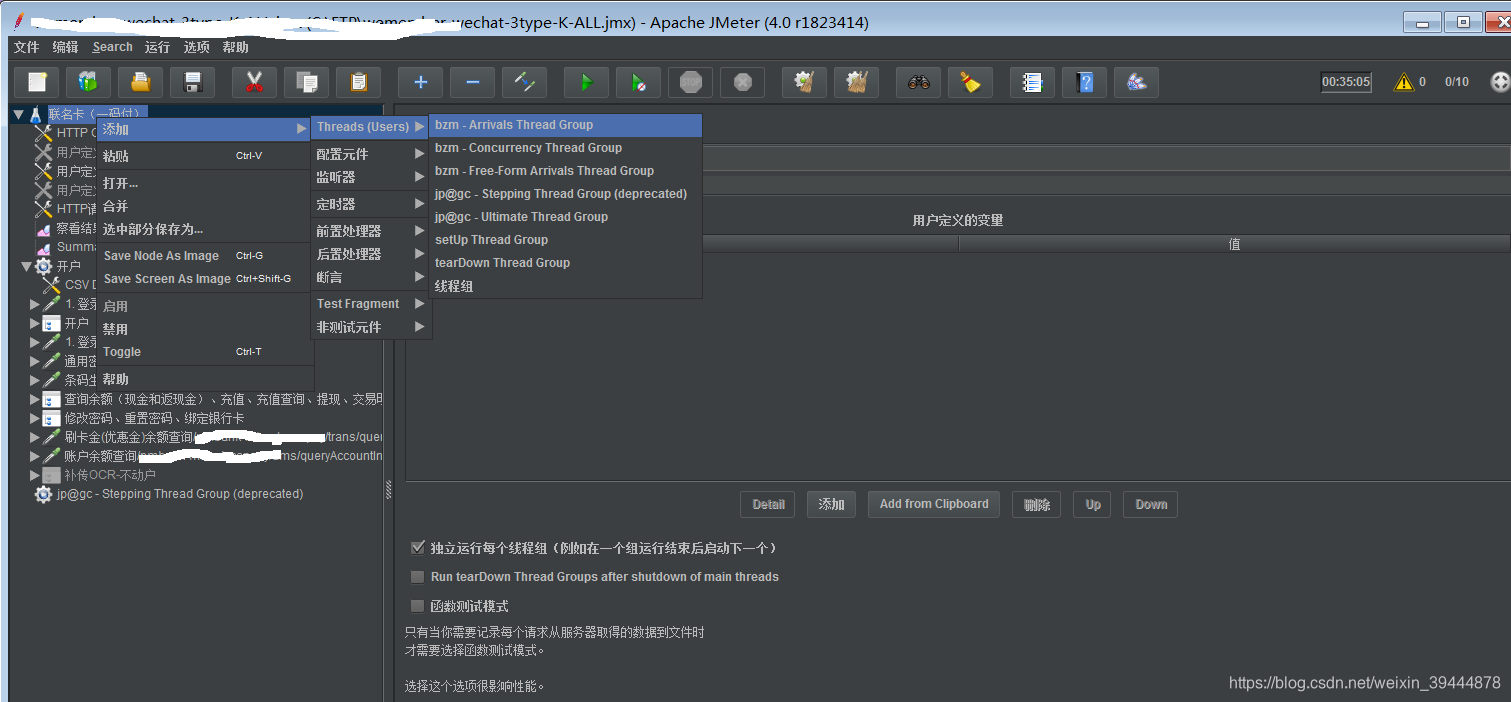The width and height of the screenshot is (1511, 702).
Task: Expand the 补传OCR-不动户 node arrow
Action: [35, 475]
